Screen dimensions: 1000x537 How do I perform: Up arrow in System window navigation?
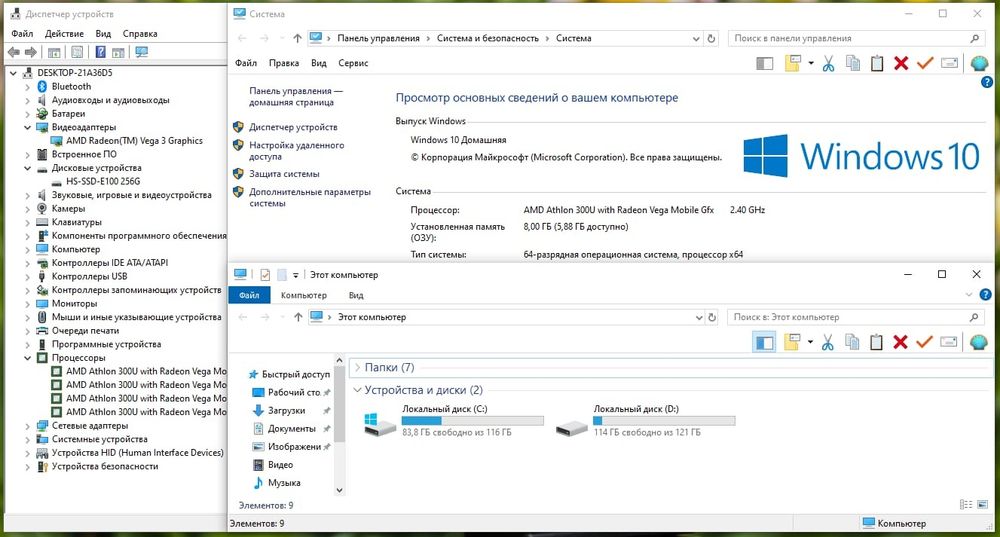coord(297,38)
